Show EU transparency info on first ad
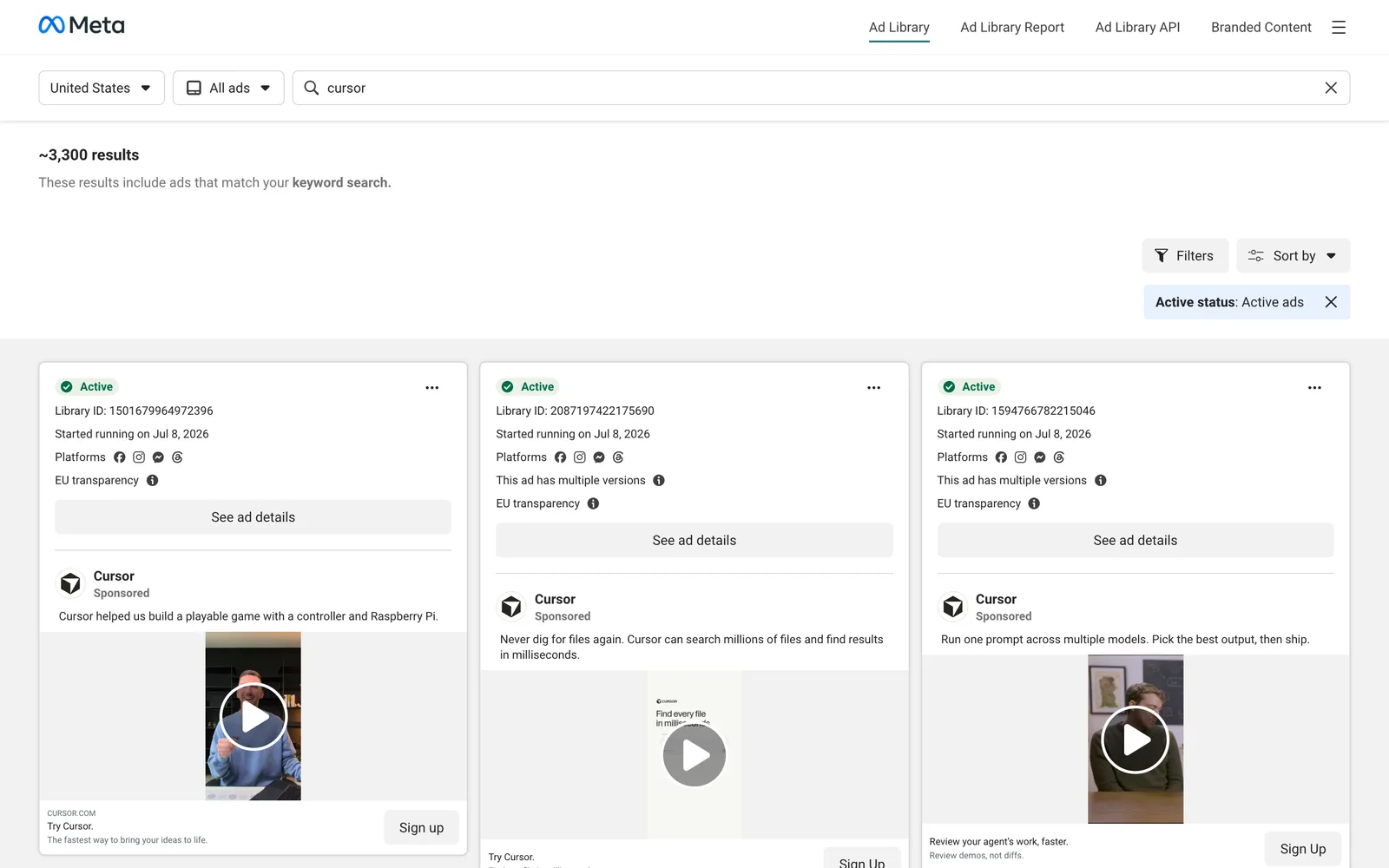 pos(153,481)
